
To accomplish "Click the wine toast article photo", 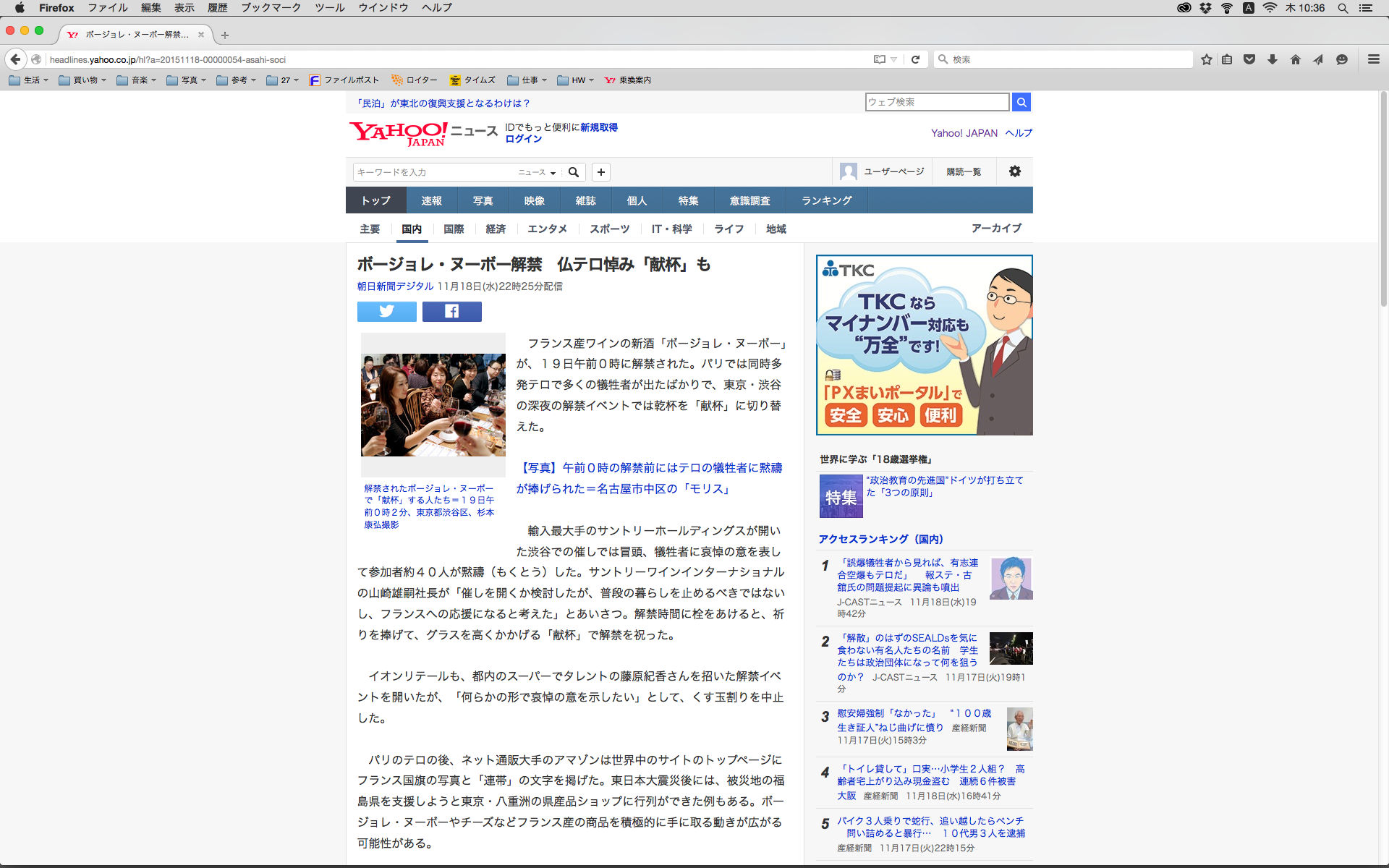I will (433, 404).
